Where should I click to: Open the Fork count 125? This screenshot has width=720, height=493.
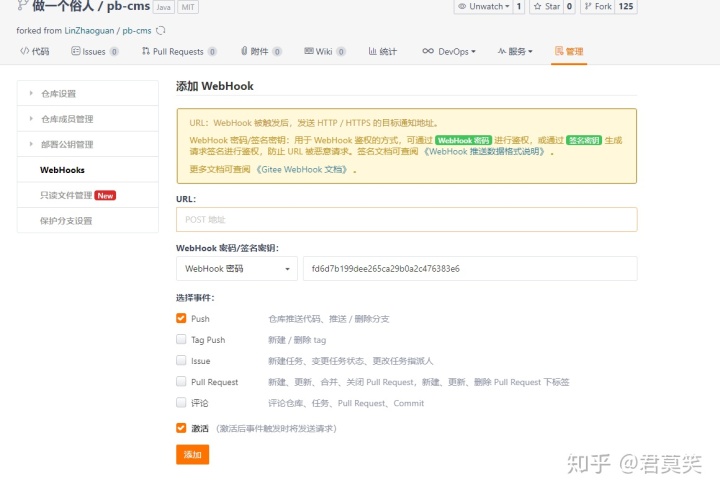(x=626, y=6)
